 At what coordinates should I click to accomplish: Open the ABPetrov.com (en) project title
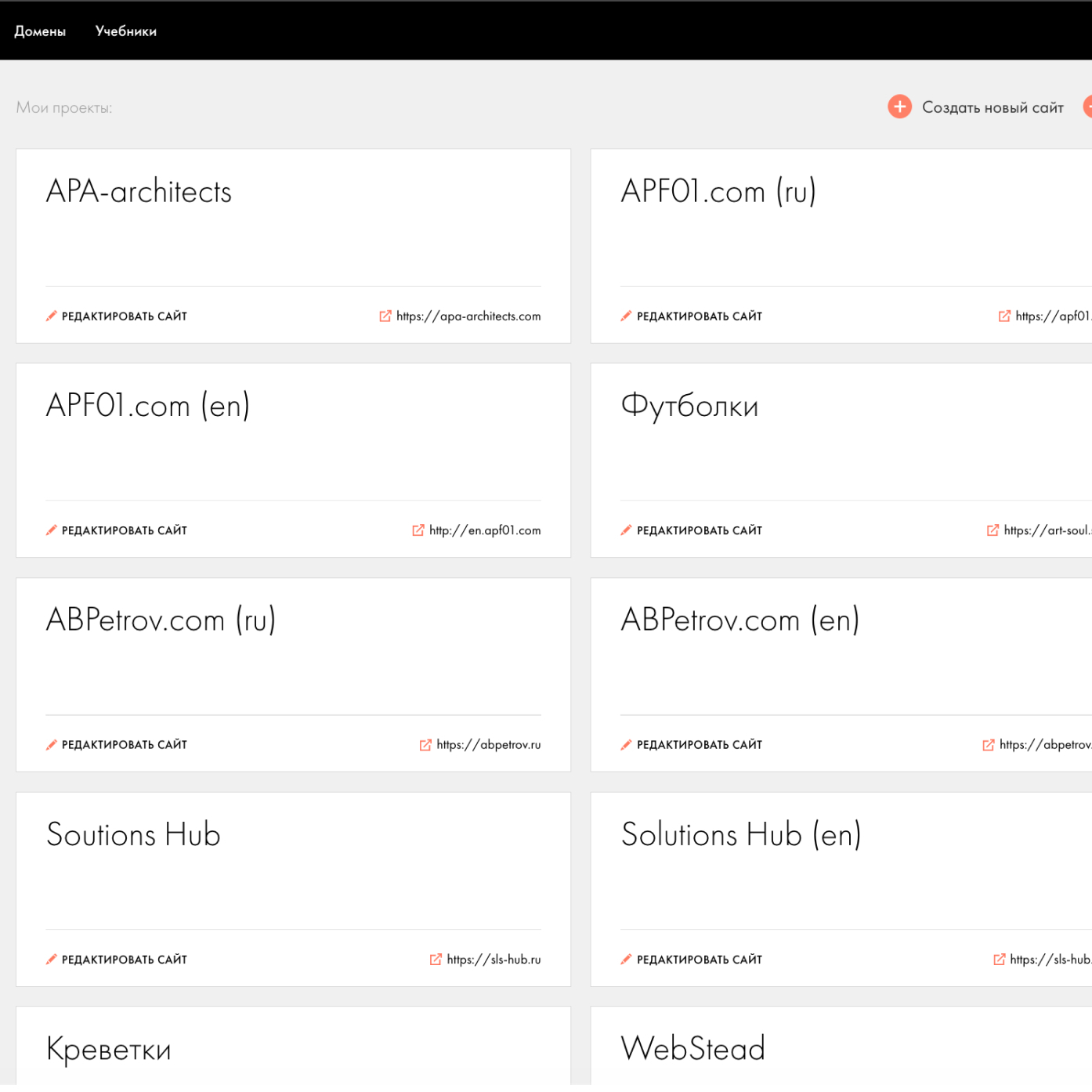[x=740, y=620]
